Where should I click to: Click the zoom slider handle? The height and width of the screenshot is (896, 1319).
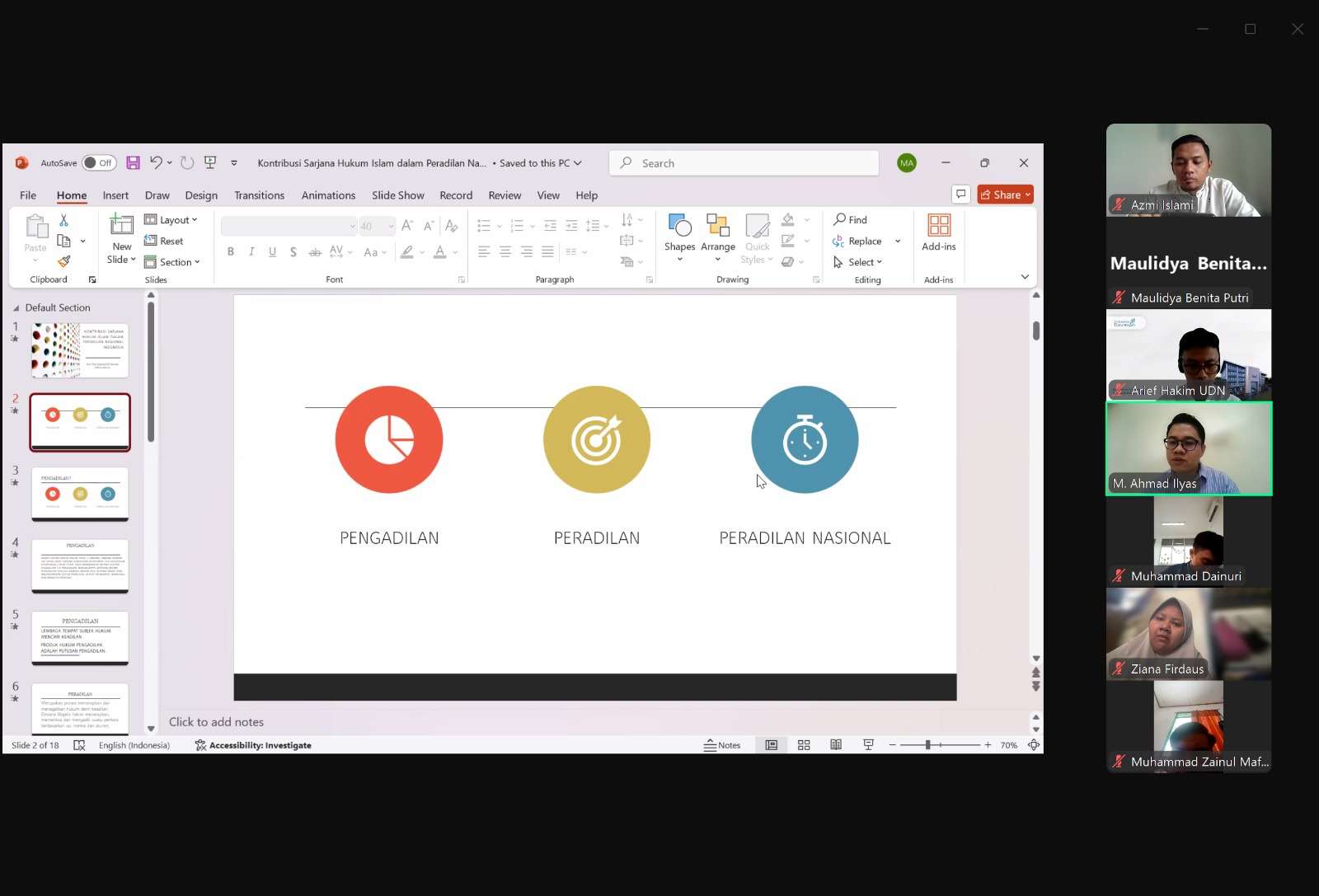[x=927, y=745]
